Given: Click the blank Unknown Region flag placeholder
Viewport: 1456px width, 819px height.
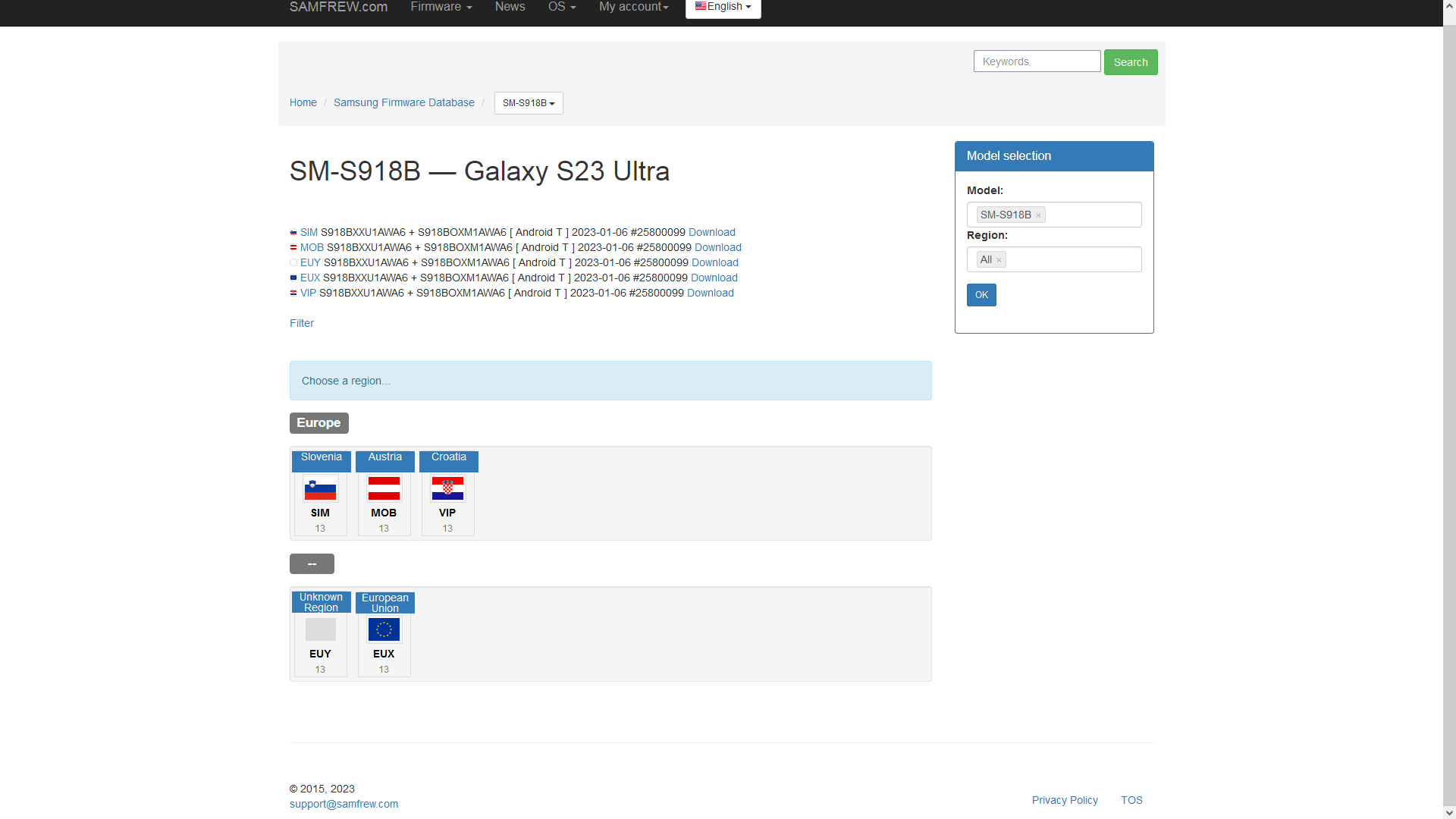Looking at the screenshot, I should click(x=320, y=629).
